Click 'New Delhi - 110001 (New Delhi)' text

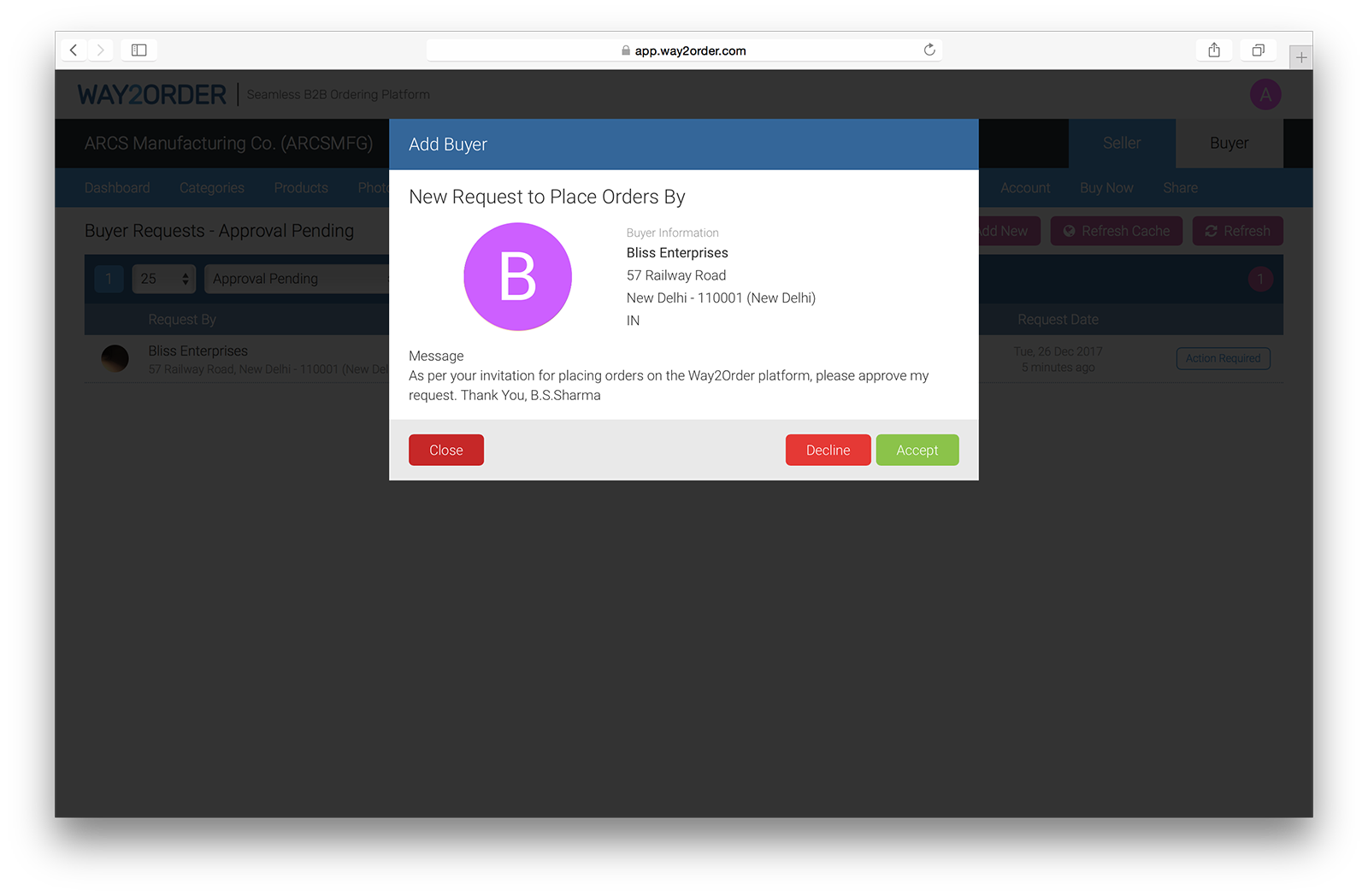(721, 298)
